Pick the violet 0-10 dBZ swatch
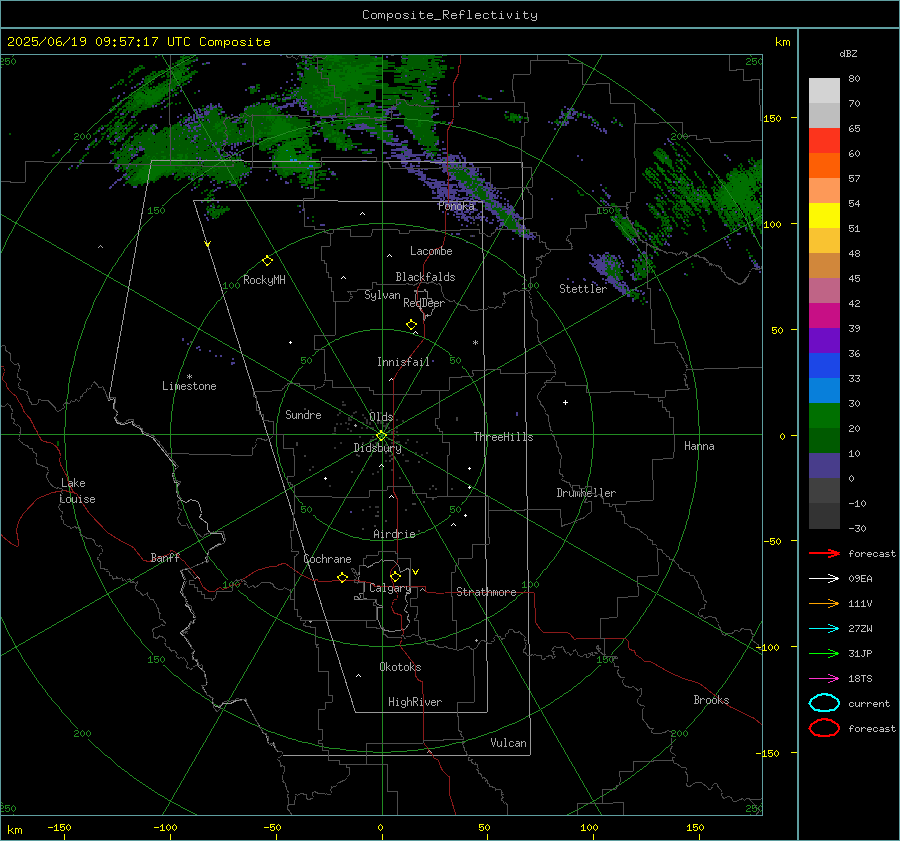Viewport: 900px width, 841px height. tap(824, 466)
